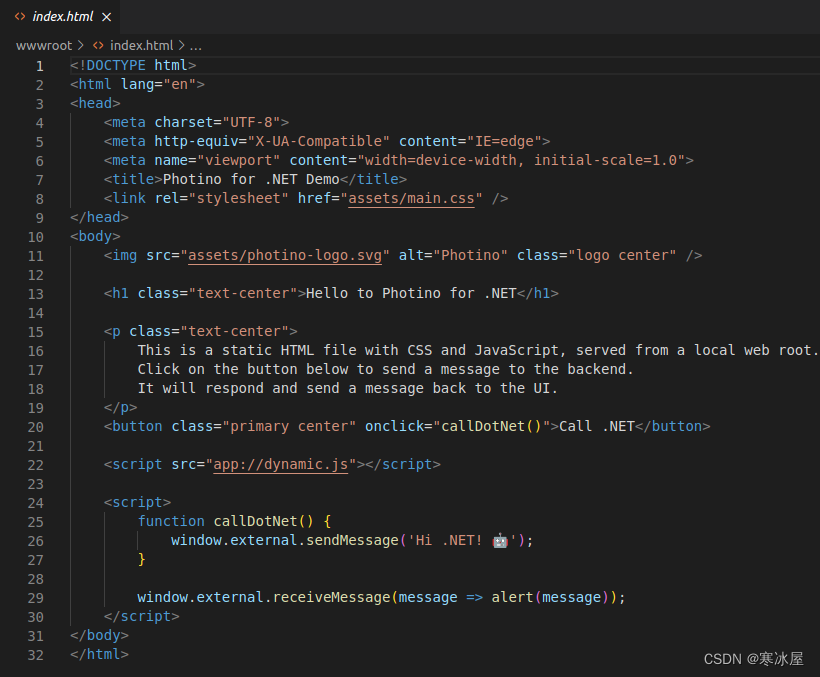Follow the app://dynamic.js link

click(281, 465)
